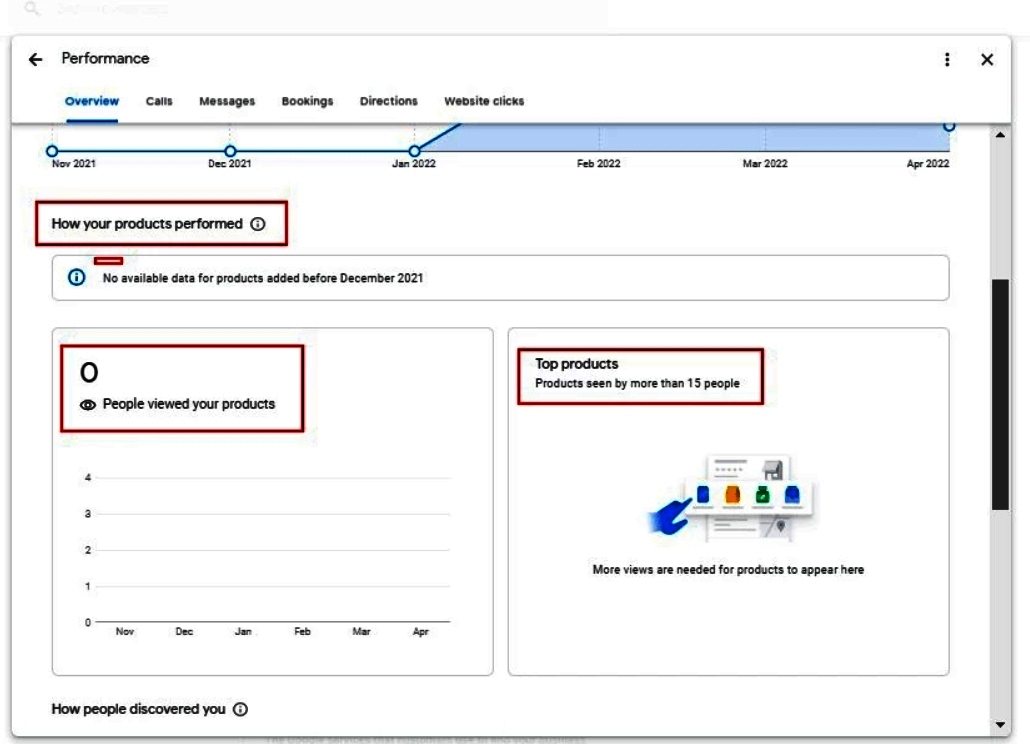Screen dimensions: 1030x744
Task: Open info tooltip for How people discovered you
Action: point(238,708)
